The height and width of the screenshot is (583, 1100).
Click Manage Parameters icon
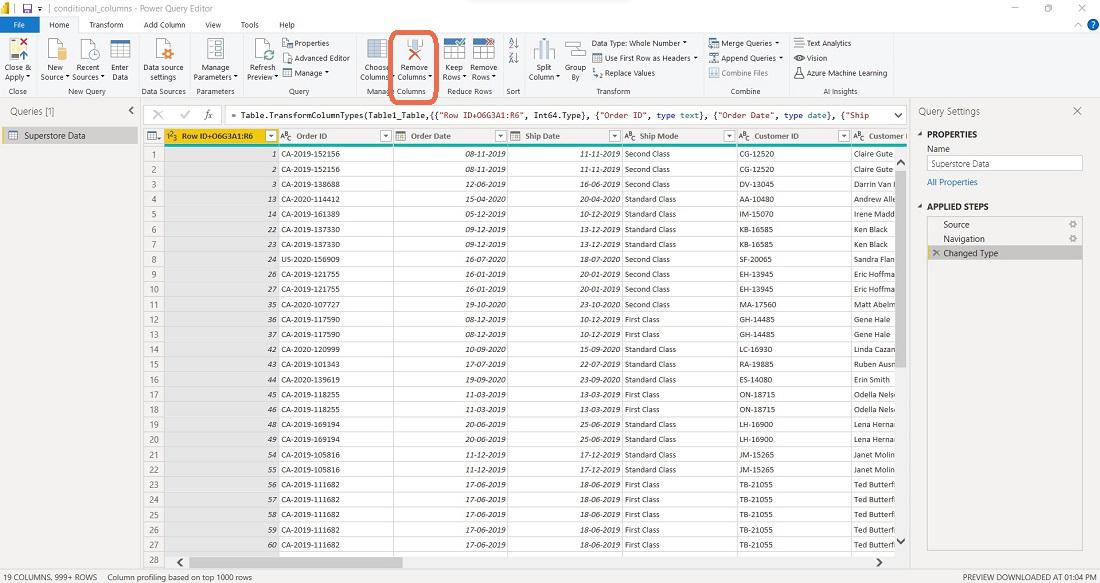pyautogui.click(x=215, y=51)
